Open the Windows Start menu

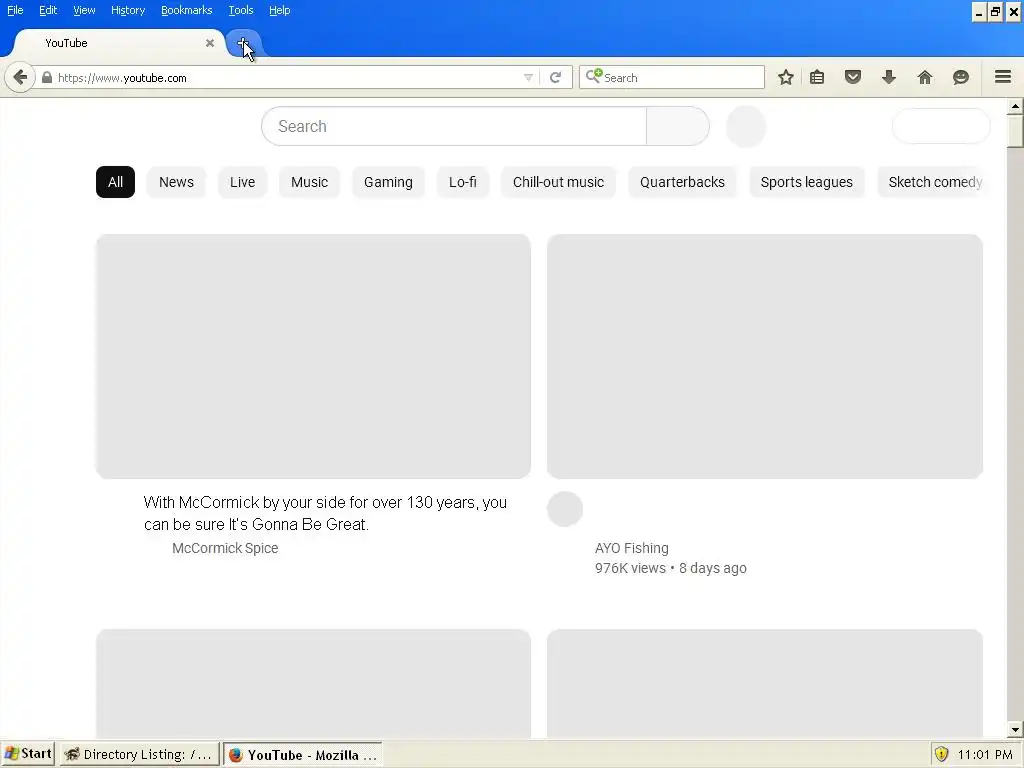(28, 754)
